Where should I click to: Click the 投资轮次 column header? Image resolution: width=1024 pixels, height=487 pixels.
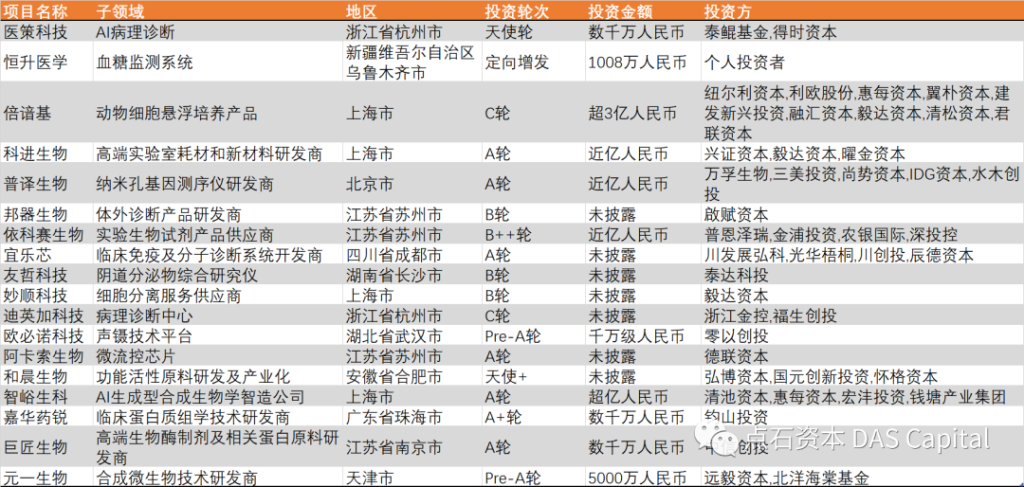[533, 10]
